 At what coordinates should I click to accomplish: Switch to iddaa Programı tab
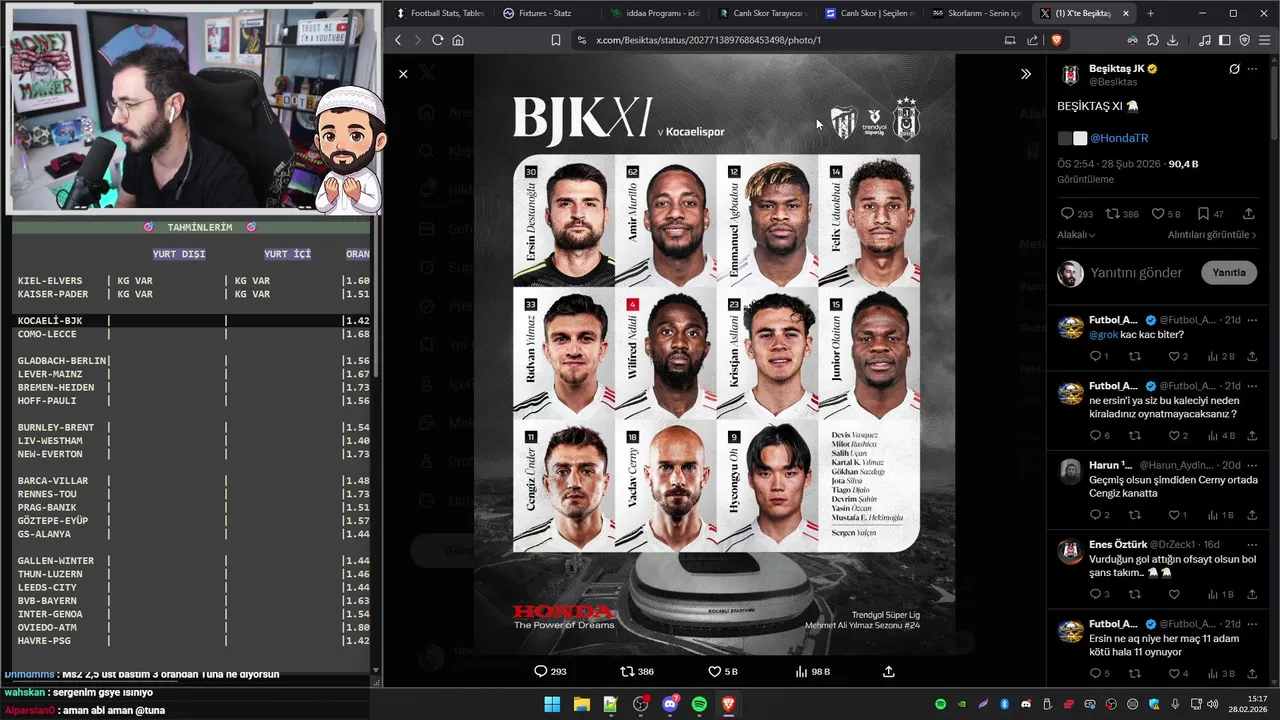pos(655,13)
